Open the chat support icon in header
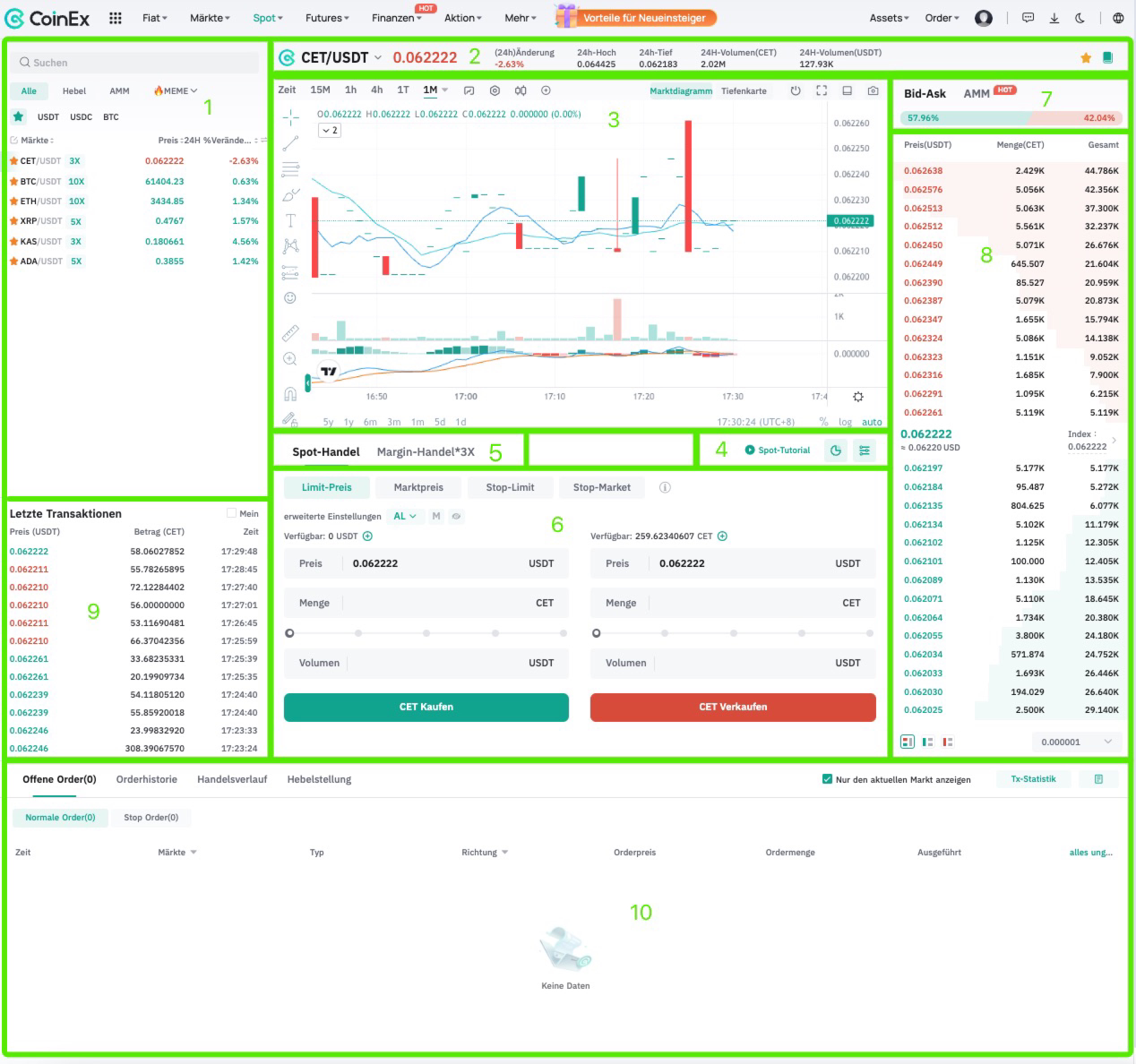This screenshot has height=1064, width=1136. click(1028, 18)
